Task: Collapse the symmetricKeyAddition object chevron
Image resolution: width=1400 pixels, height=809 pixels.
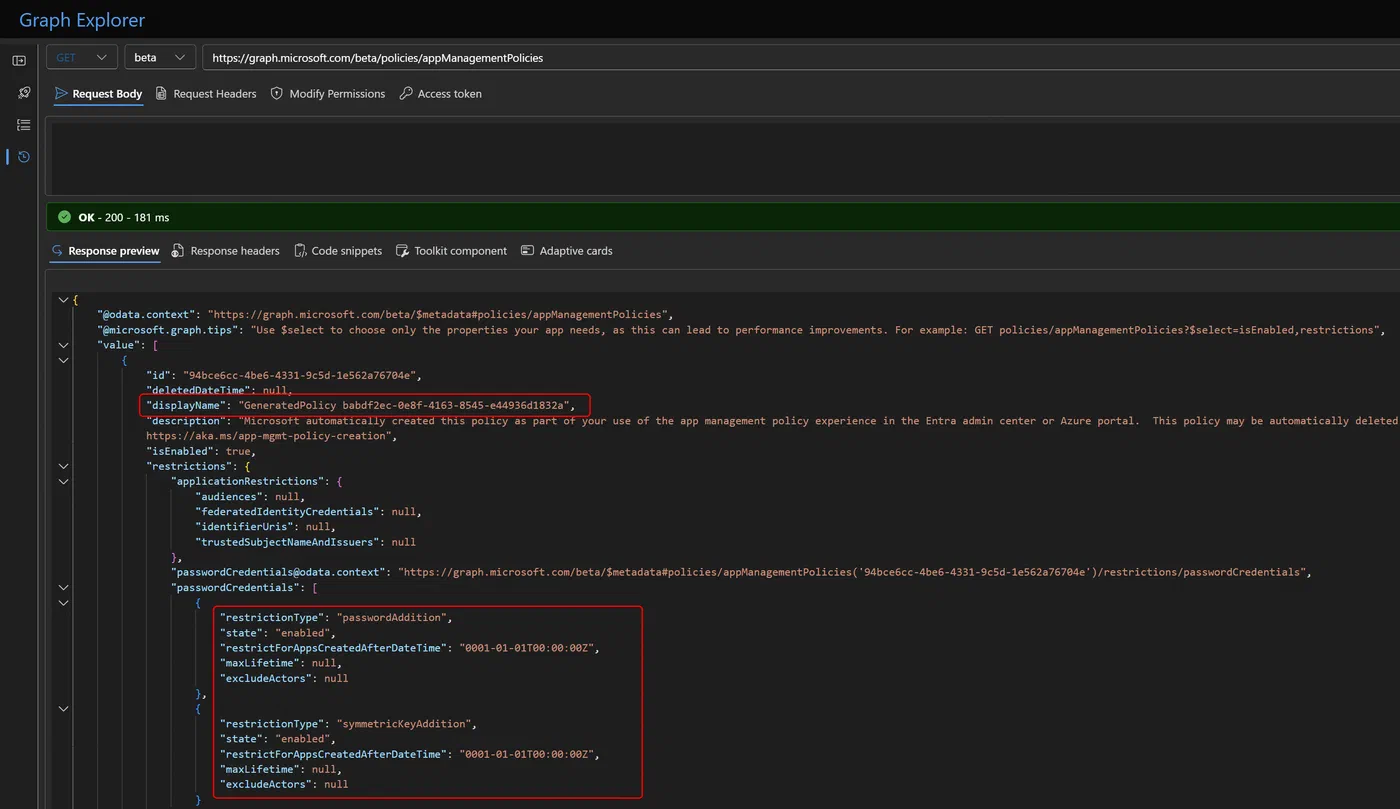Action: point(63,708)
